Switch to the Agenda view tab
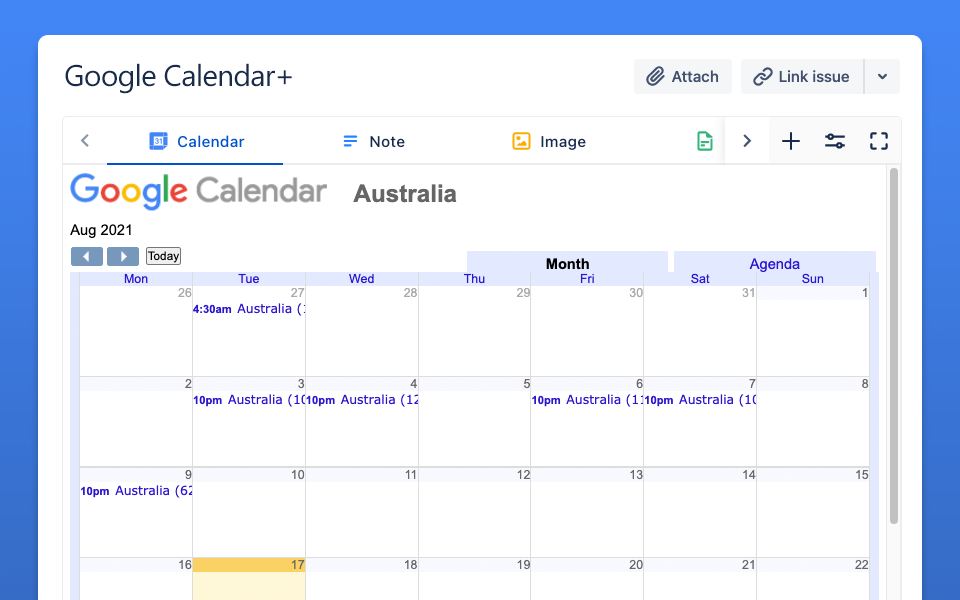The height and width of the screenshot is (600, 960). (774, 263)
